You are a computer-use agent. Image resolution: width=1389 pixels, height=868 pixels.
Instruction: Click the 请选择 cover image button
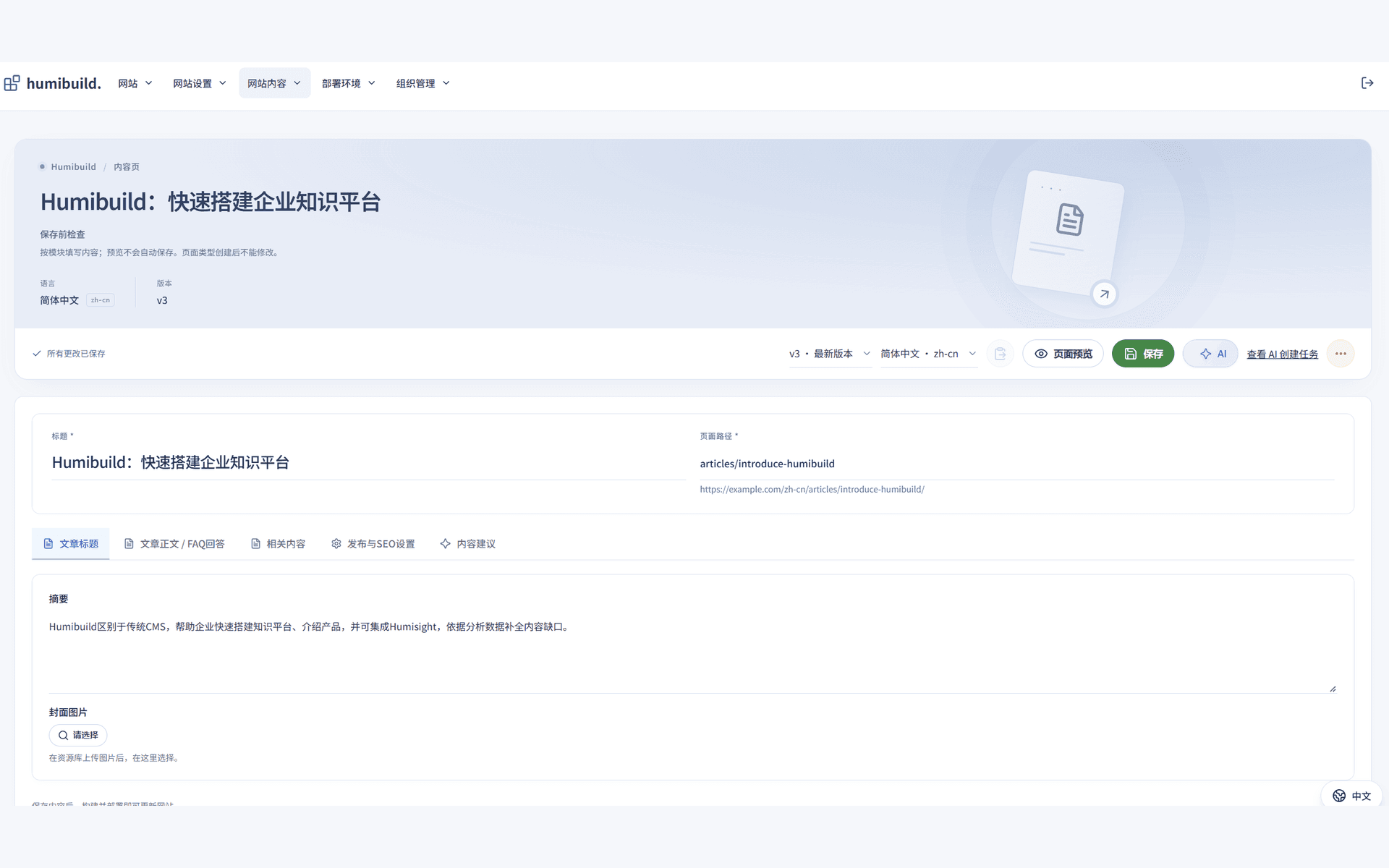[x=78, y=735]
